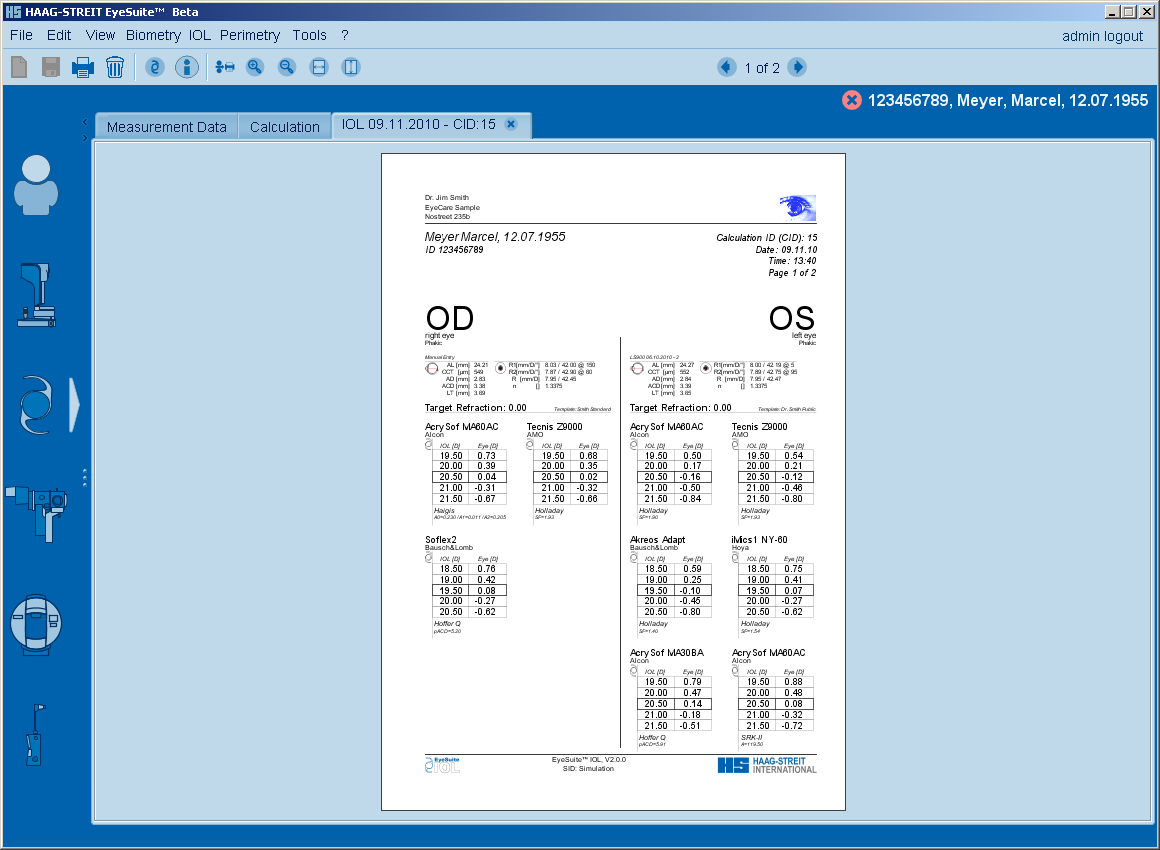Open the Biometry menu
The width and height of the screenshot is (1160, 850).
pyautogui.click(x=153, y=35)
